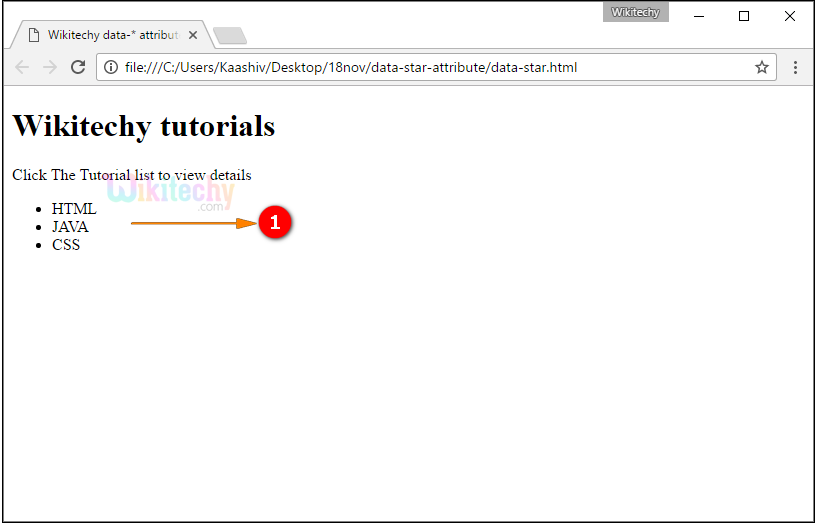Click the 'Click The Tutorial list' paragraph
This screenshot has height=523, width=815.
[x=132, y=175]
